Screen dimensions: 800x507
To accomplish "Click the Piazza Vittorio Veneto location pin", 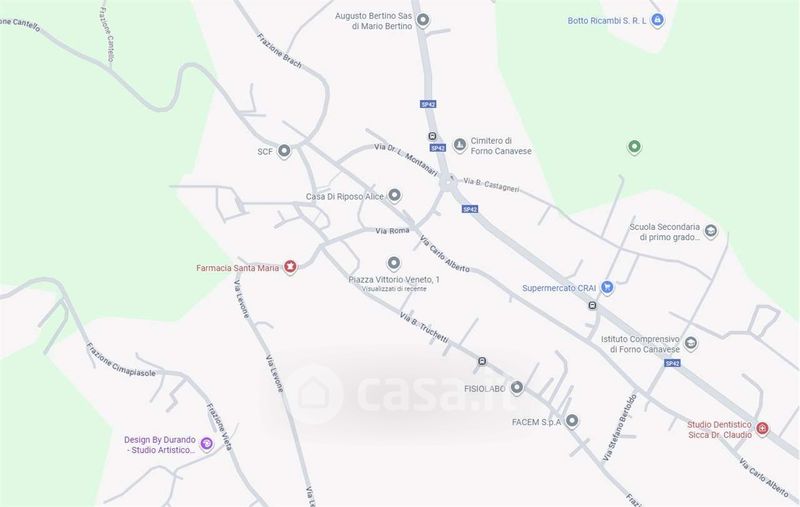I will (393, 263).
